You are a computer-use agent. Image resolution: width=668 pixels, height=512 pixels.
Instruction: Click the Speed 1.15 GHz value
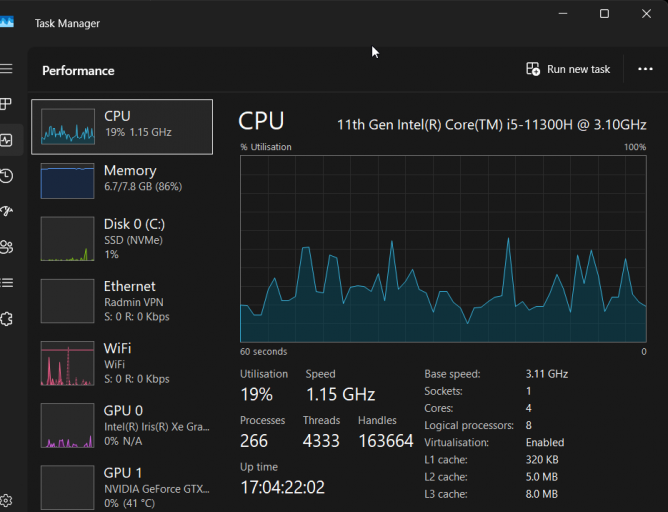point(340,394)
